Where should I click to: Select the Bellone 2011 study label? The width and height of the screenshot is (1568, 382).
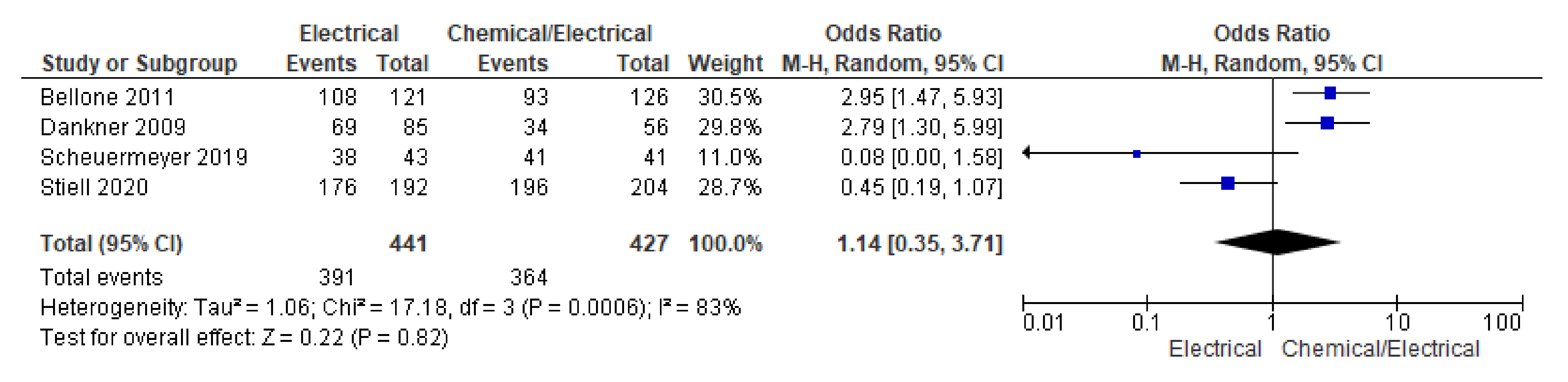(107, 97)
